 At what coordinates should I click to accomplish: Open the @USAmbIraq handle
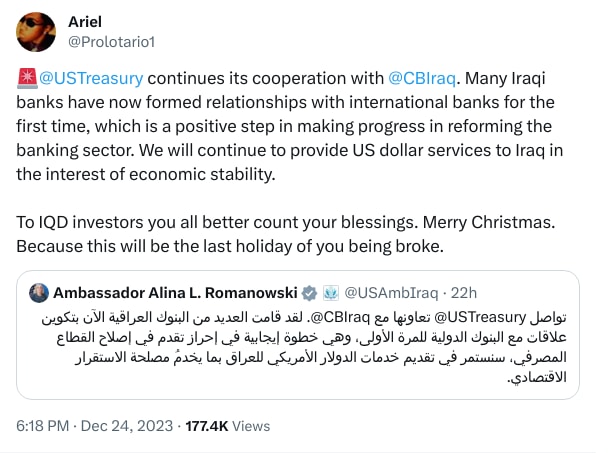click(x=391, y=293)
